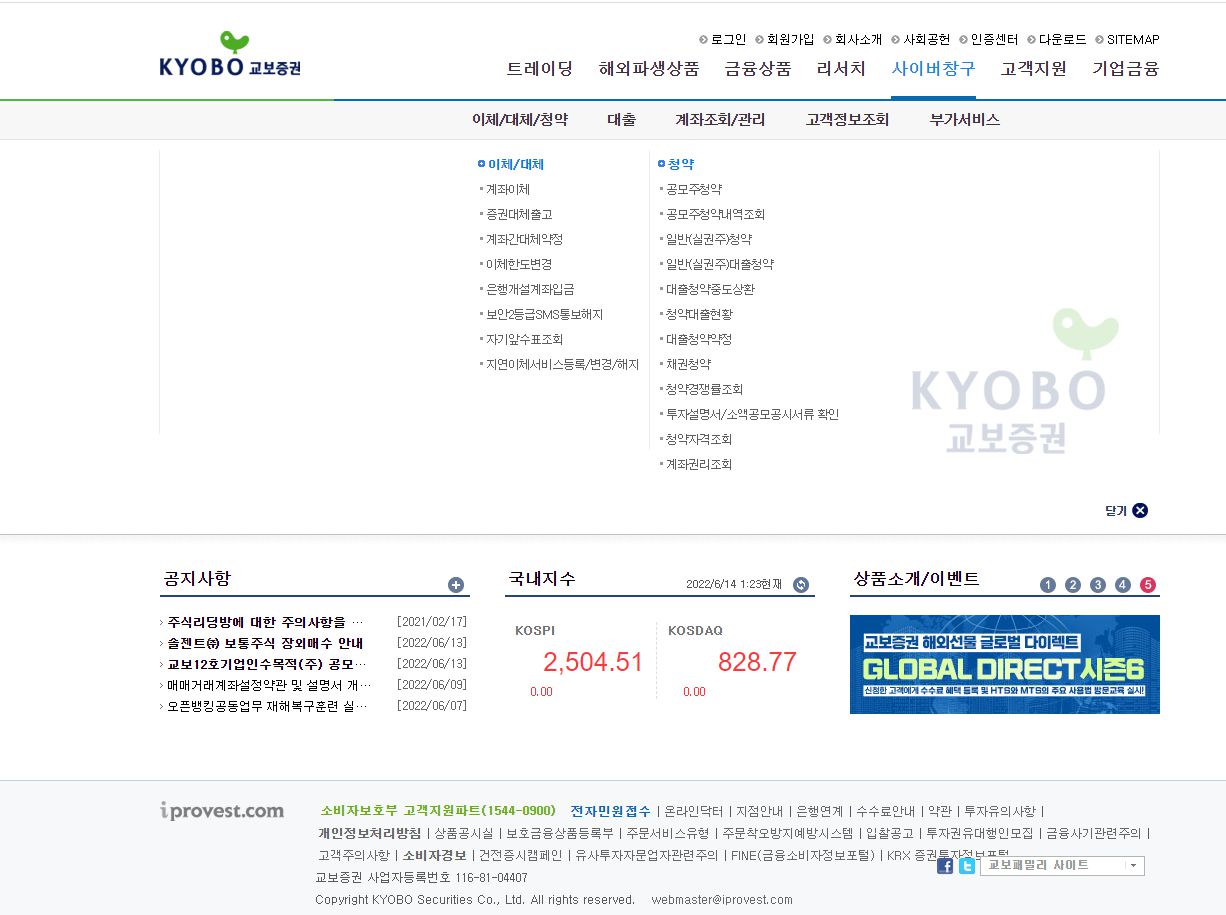The height and width of the screenshot is (915, 1226).
Task: Open 청약경쟁률조회 menu item
Action: pyautogui.click(x=705, y=389)
